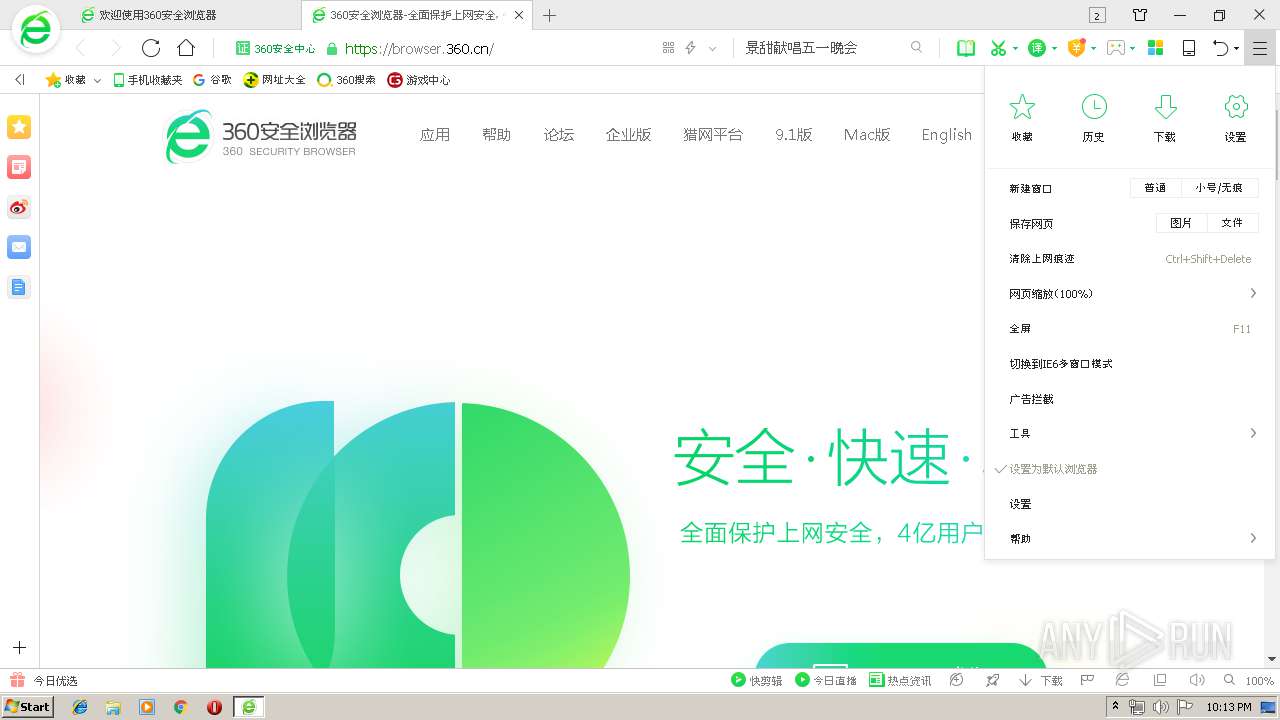Open 设置 gear icon in menu panel
Viewport: 1280px width, 720px height.
(x=1236, y=107)
